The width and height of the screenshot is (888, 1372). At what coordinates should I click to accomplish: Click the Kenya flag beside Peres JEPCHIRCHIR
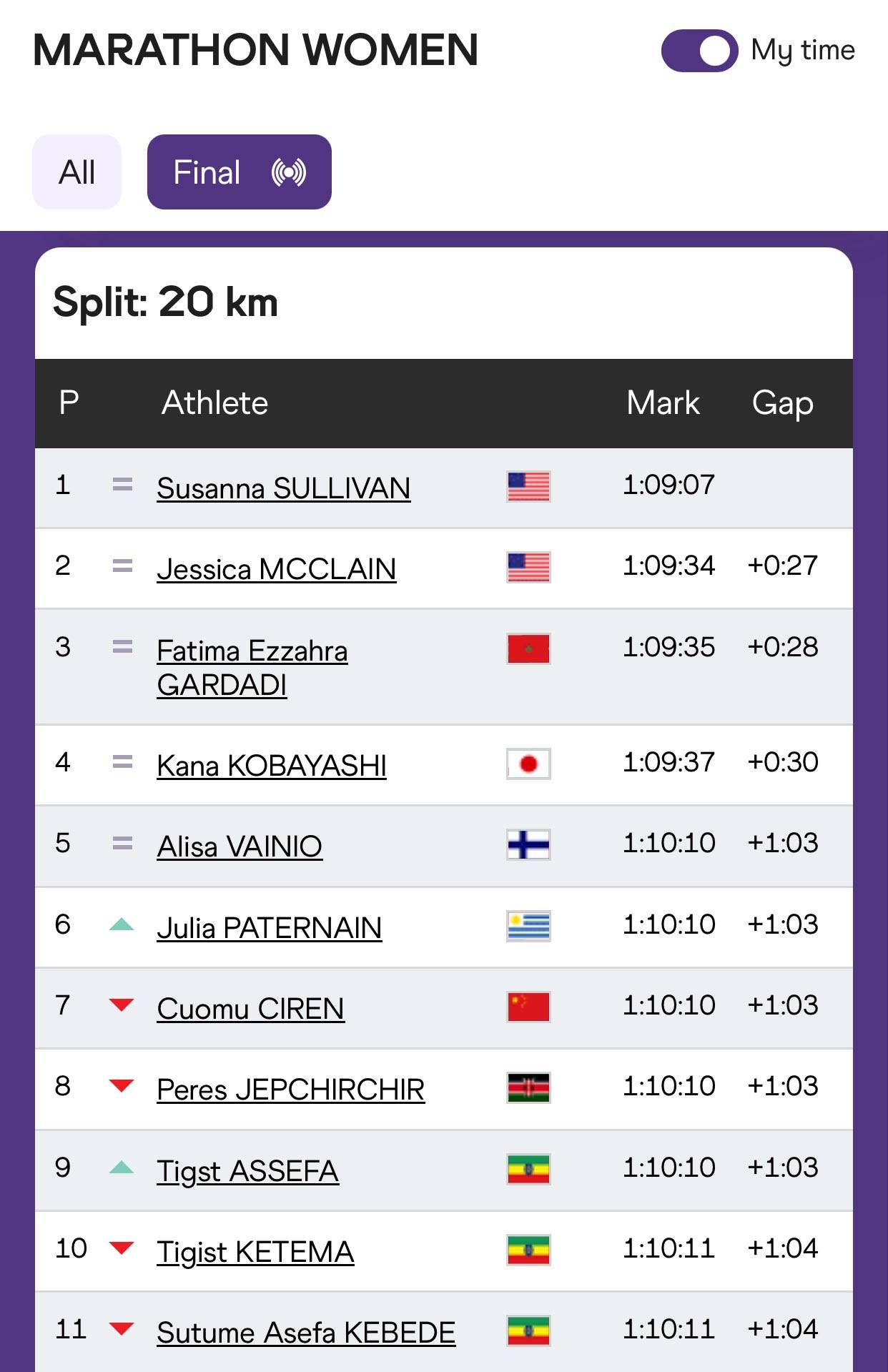point(528,1088)
